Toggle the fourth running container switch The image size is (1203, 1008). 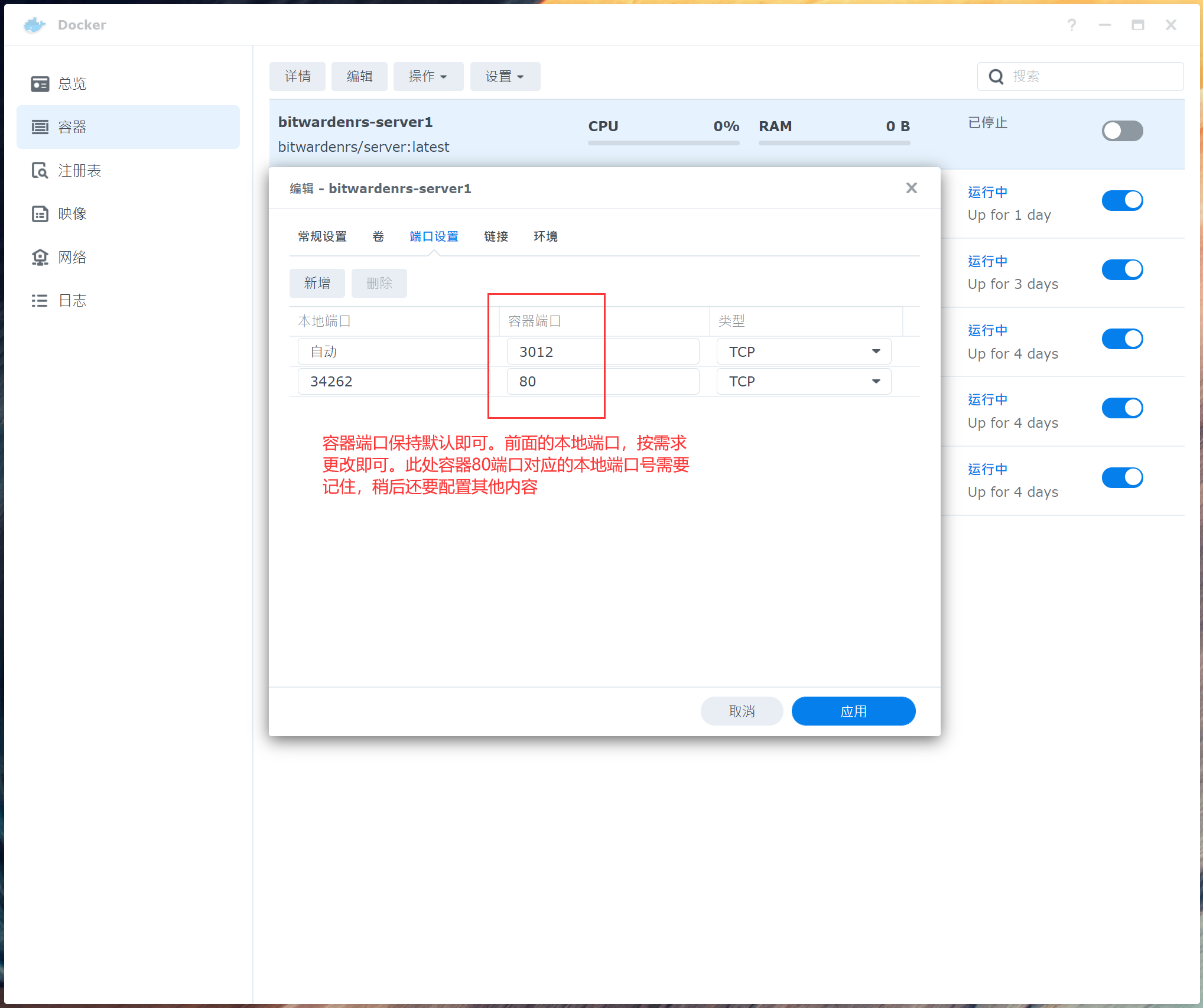click(x=1122, y=408)
